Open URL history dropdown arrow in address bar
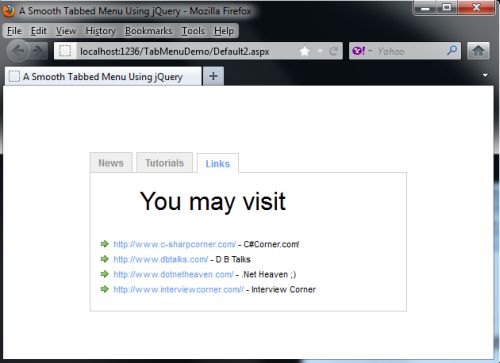 (x=320, y=51)
